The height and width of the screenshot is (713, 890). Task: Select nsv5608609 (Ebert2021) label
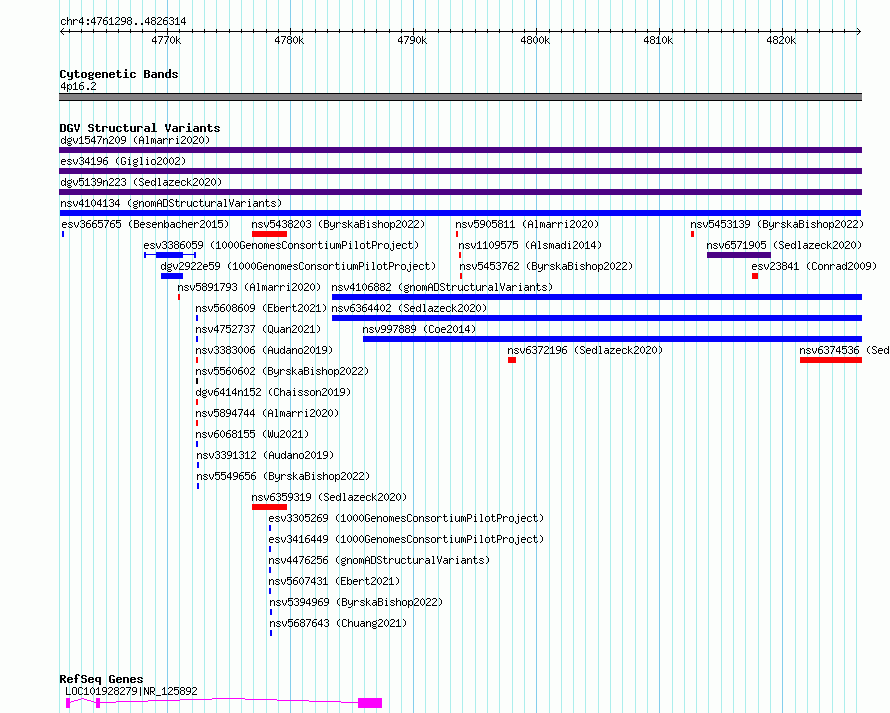point(261,308)
